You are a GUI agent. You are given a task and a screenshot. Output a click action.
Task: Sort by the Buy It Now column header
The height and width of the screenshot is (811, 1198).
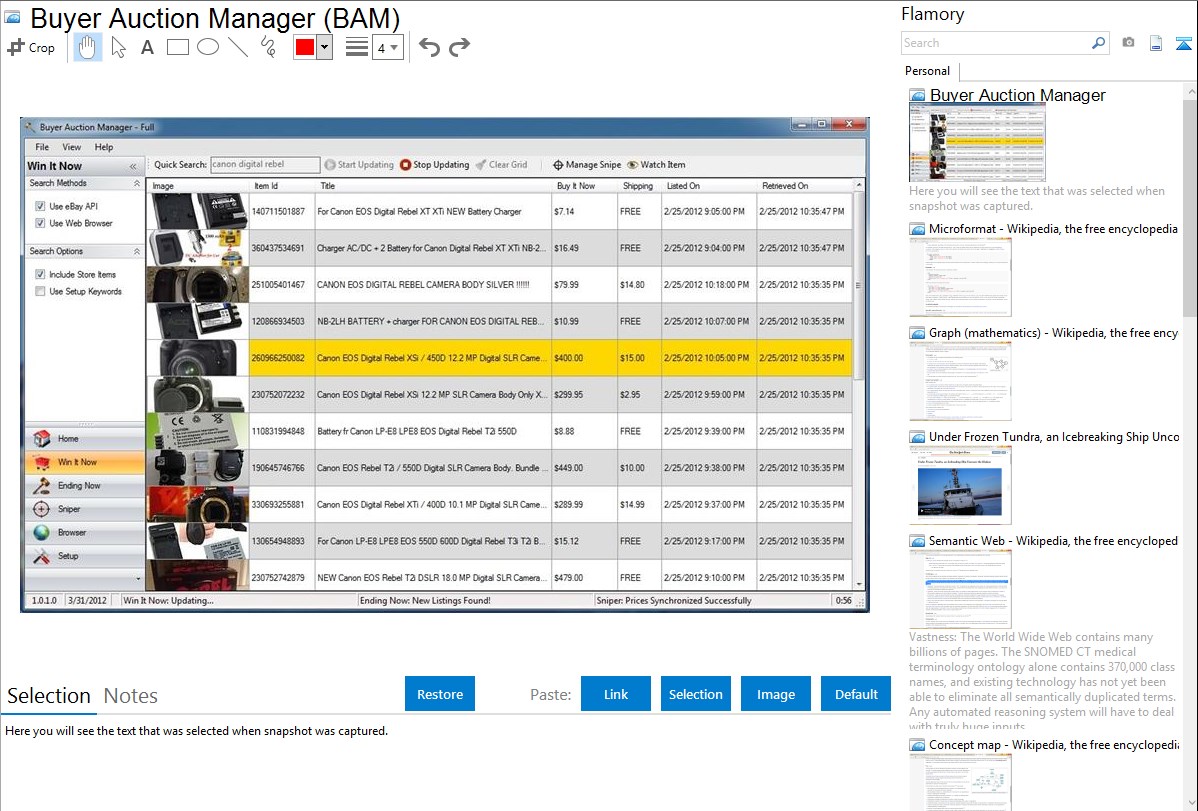(584, 186)
